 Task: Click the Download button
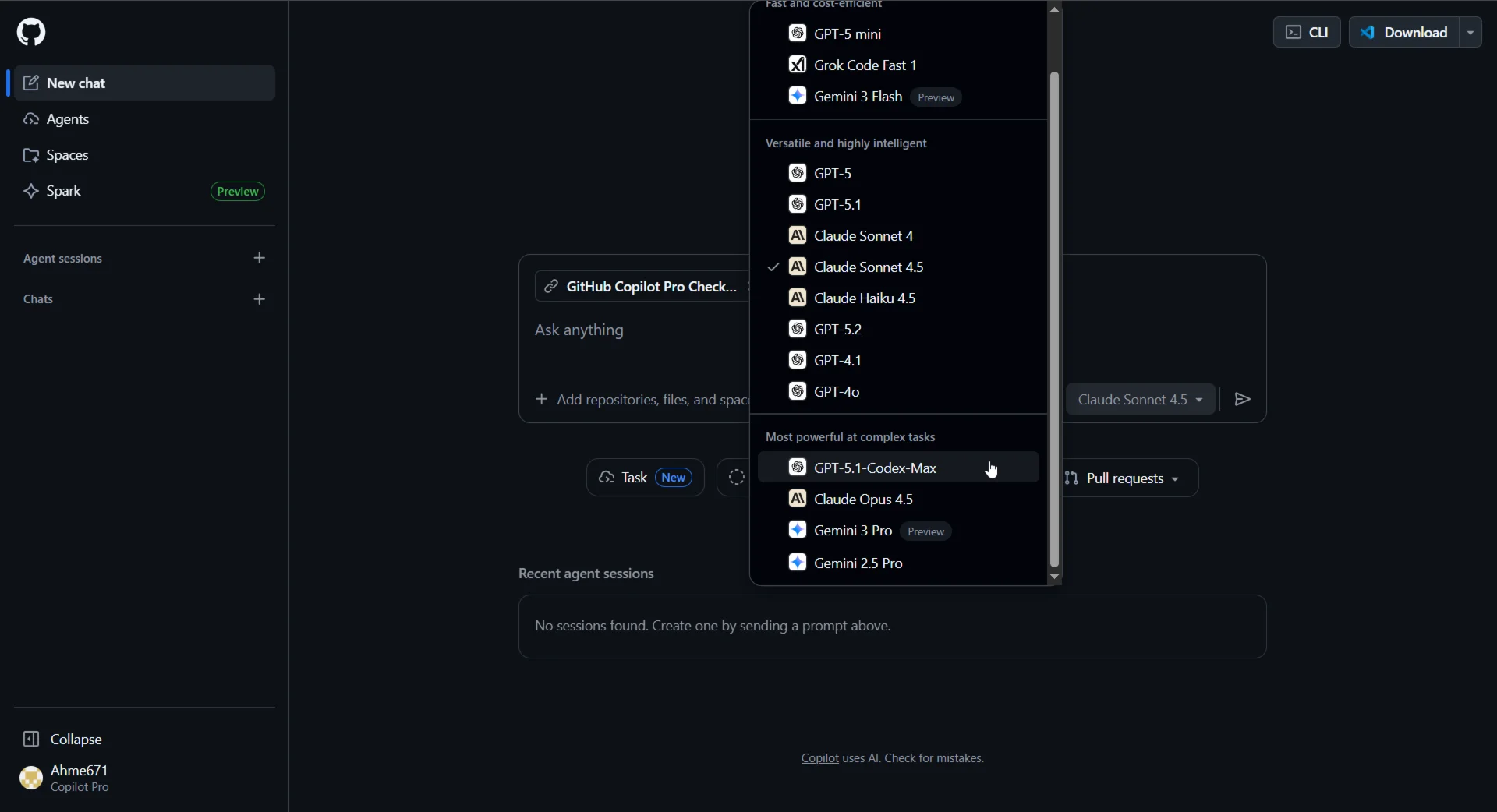tap(1404, 32)
